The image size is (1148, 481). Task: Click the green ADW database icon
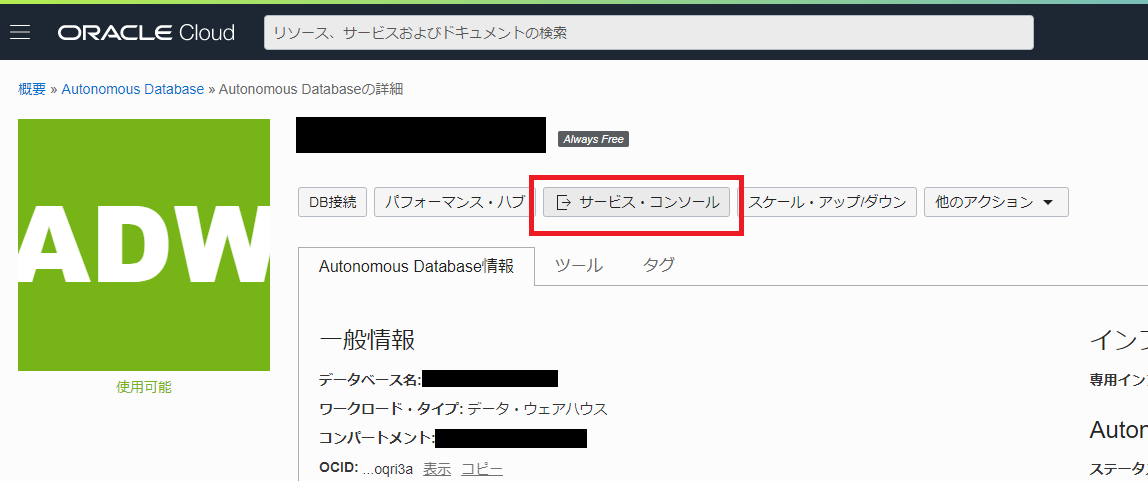tap(144, 245)
